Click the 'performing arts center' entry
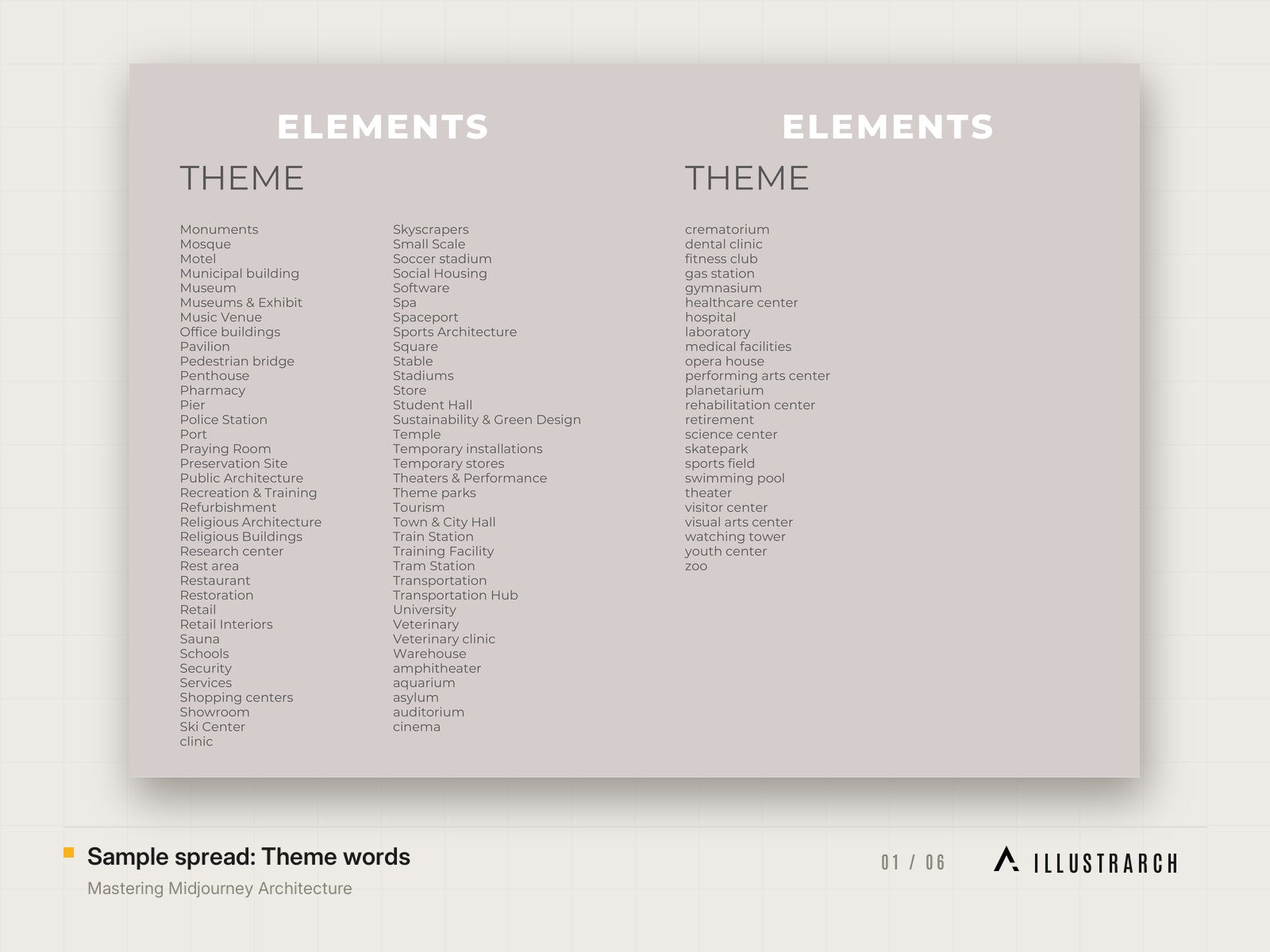Image resolution: width=1270 pixels, height=952 pixels. (x=757, y=376)
